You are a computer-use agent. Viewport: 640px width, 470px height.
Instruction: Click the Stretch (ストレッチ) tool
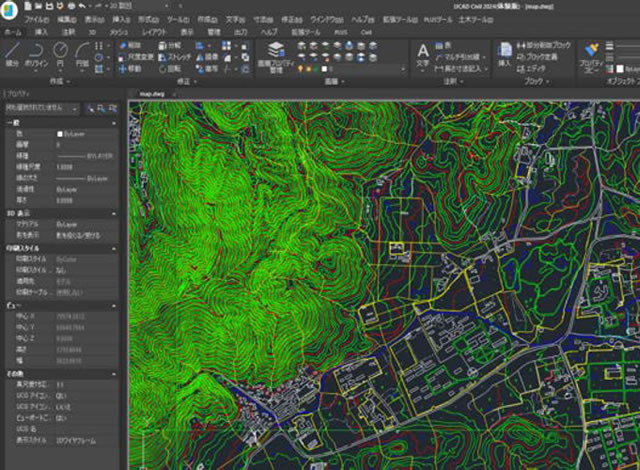click(174, 57)
